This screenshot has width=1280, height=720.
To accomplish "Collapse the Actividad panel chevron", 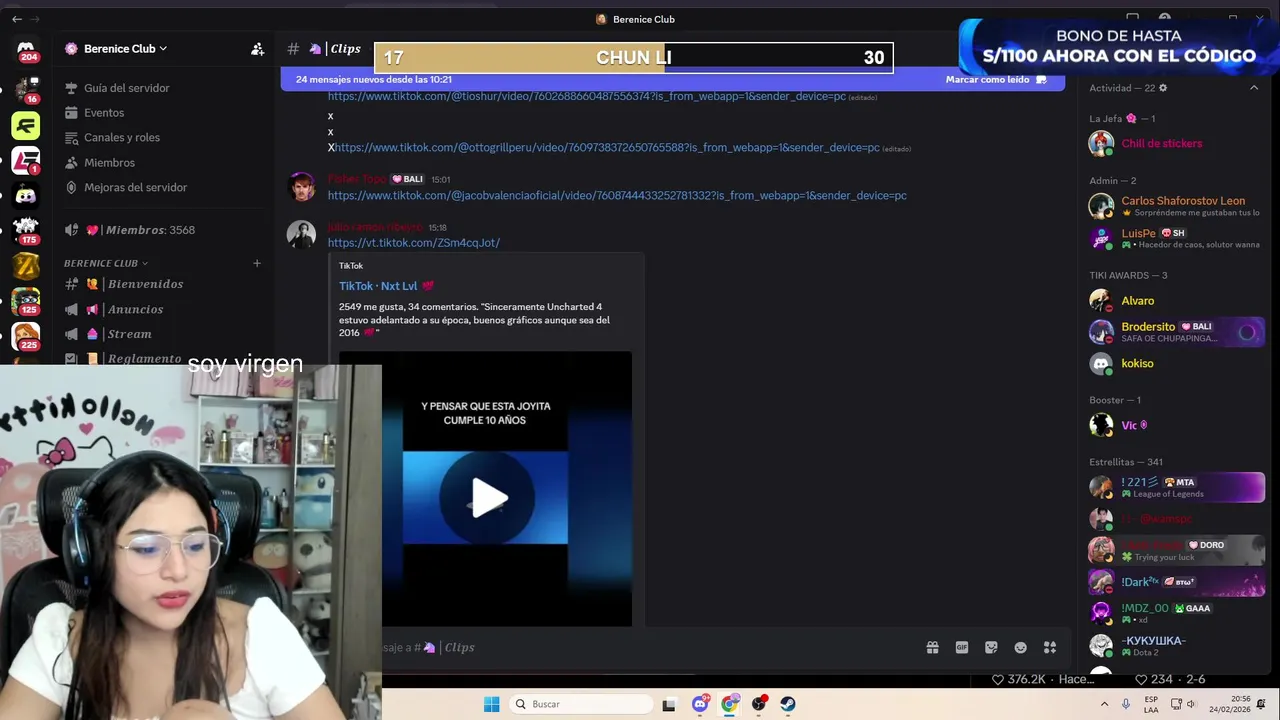I will click(x=1254, y=88).
